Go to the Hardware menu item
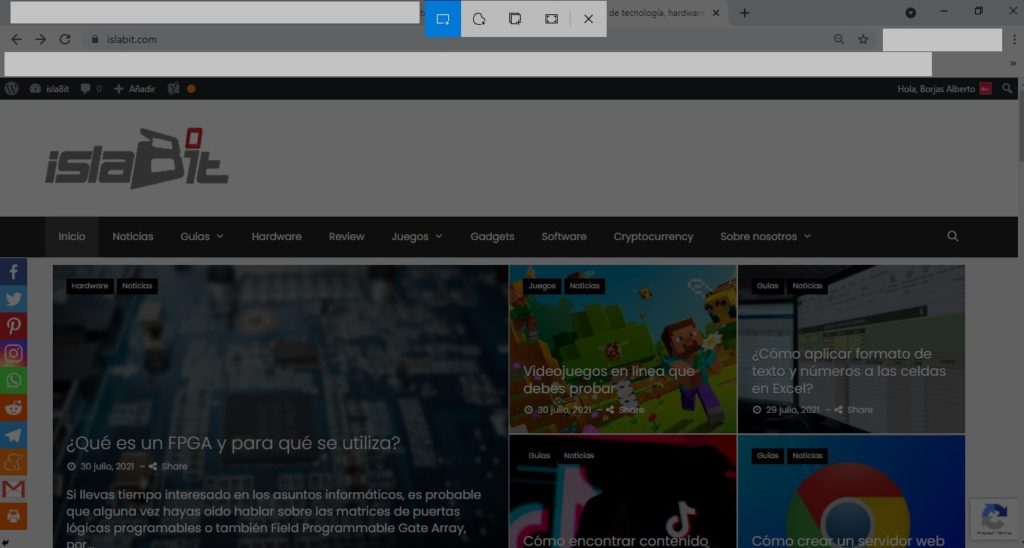Screen dimensions: 1024x548 276,237
